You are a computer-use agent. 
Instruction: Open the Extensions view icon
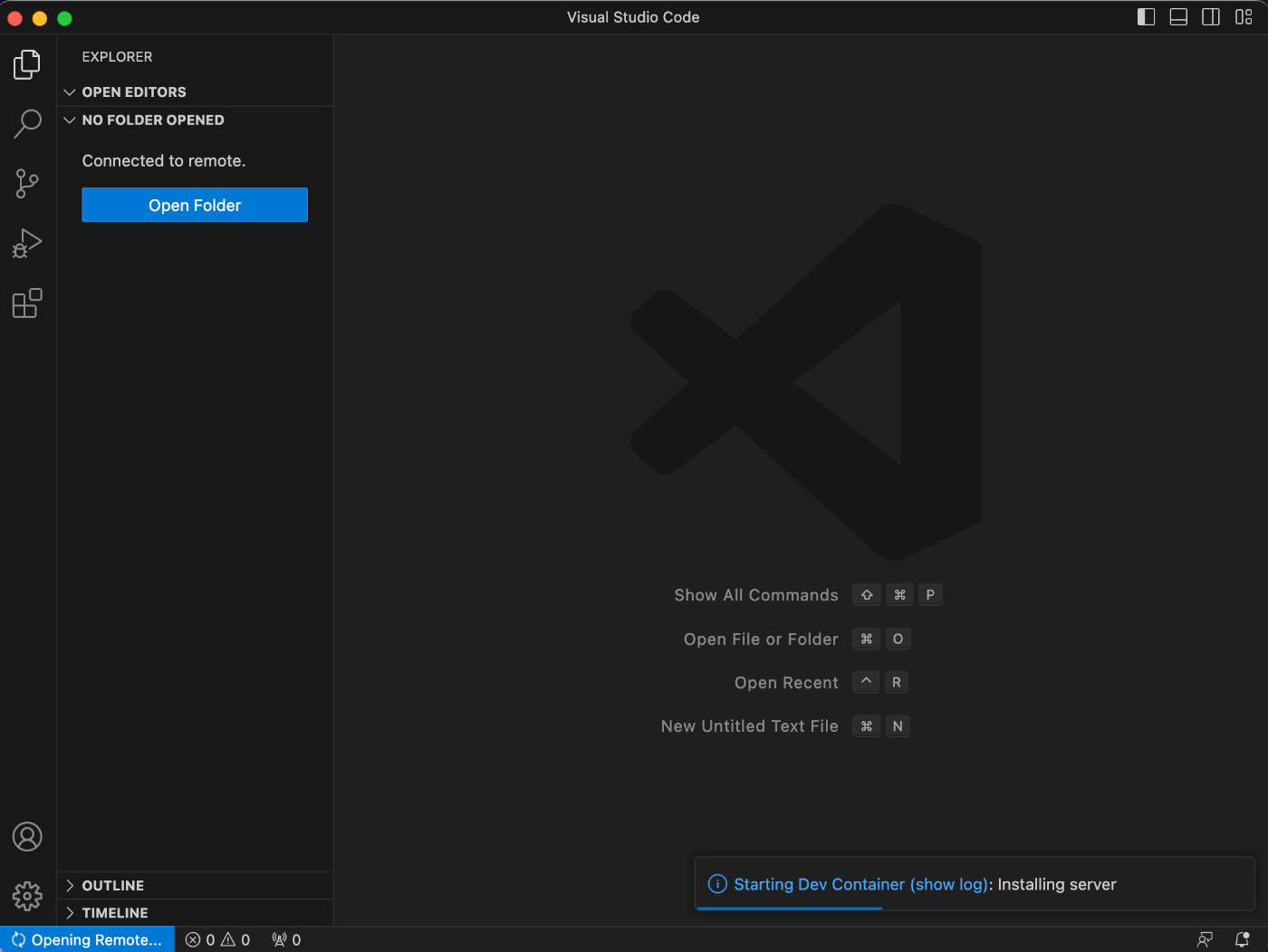click(27, 303)
